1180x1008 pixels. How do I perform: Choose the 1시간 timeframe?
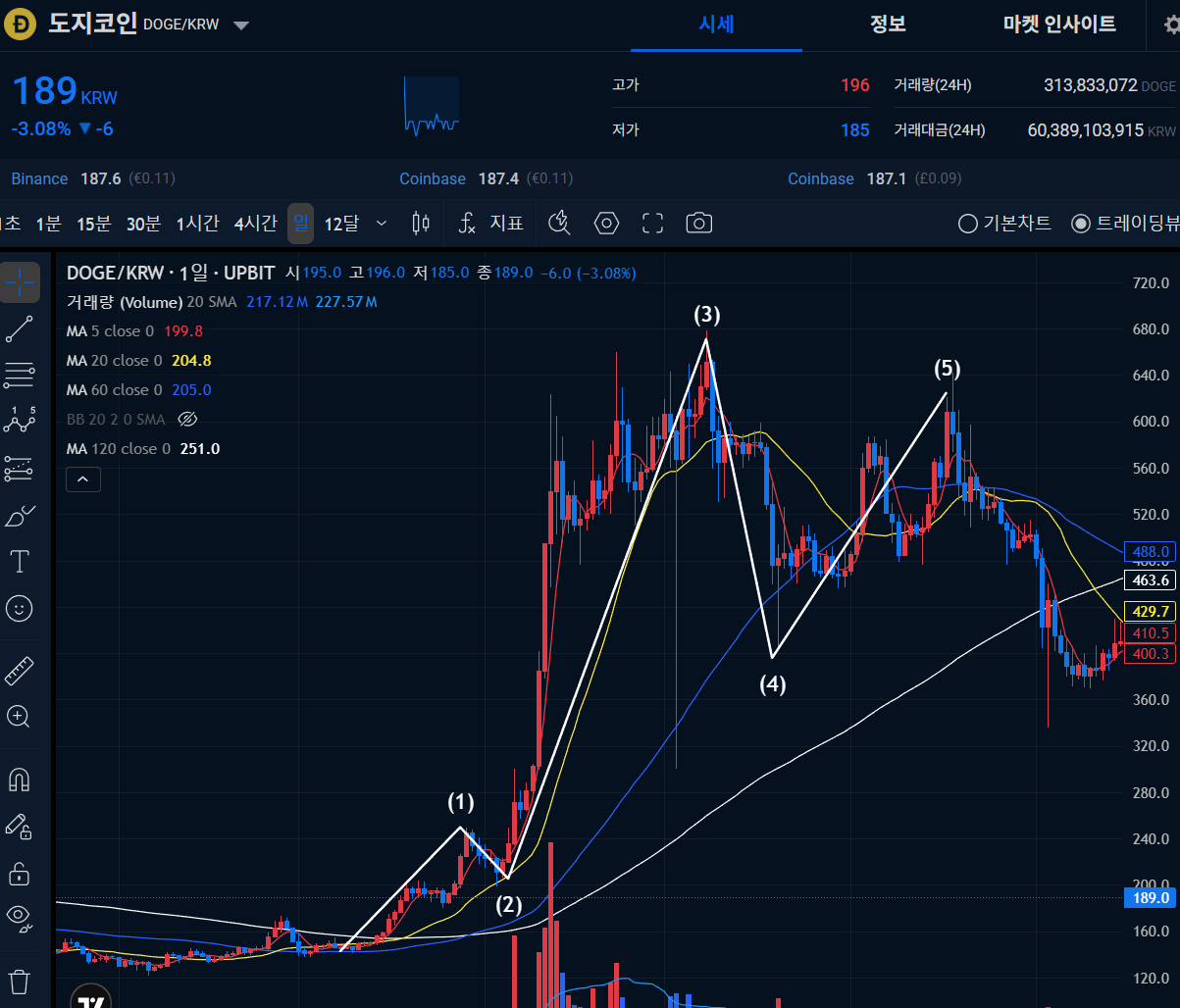point(197,224)
